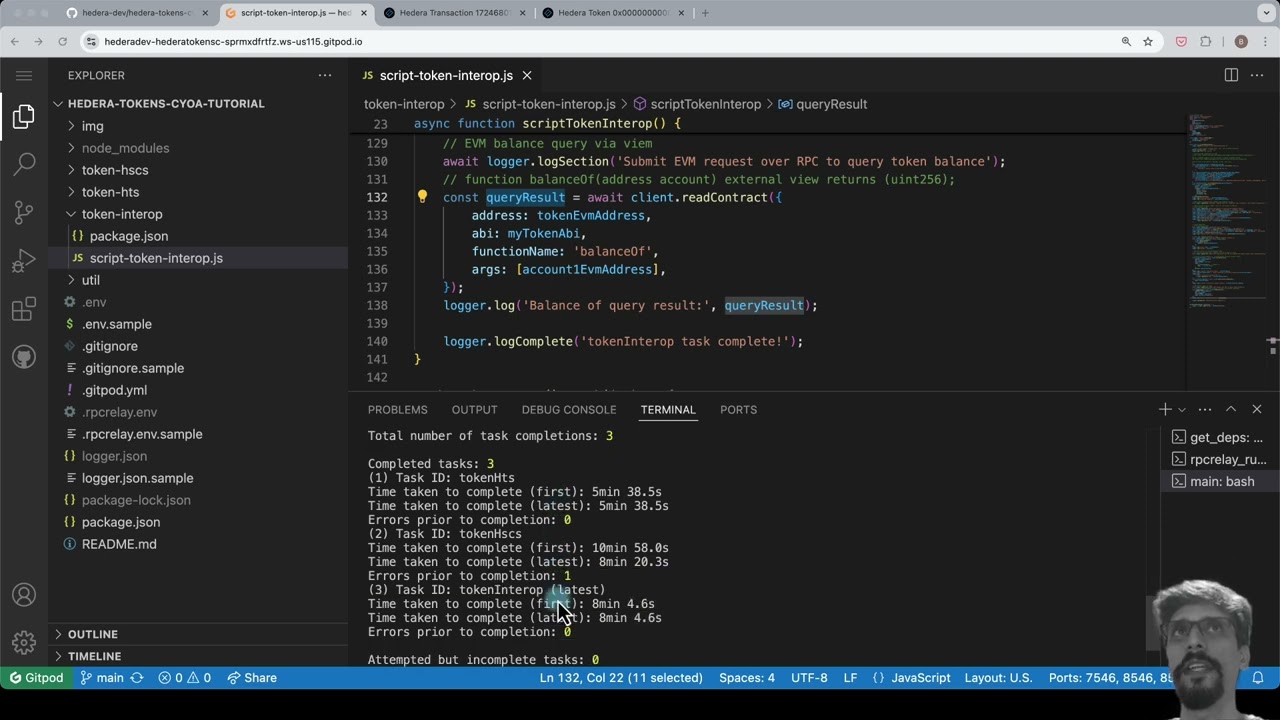
Task: Open the Explorer view icon
Action: (x=24, y=117)
